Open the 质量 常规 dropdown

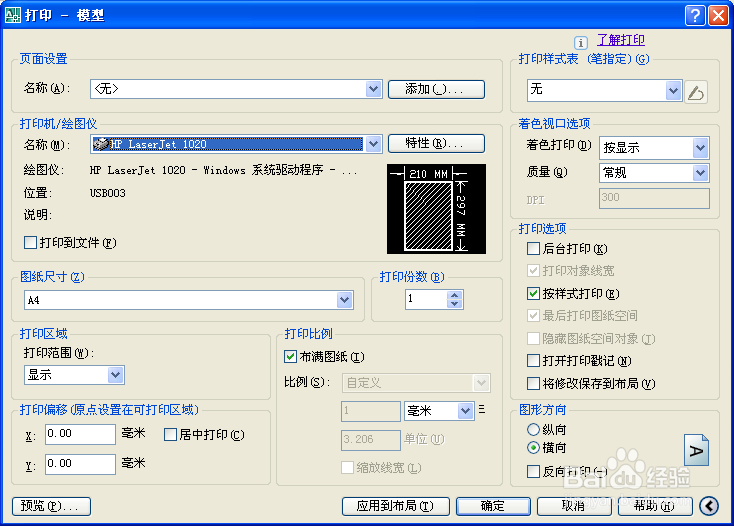[700, 173]
